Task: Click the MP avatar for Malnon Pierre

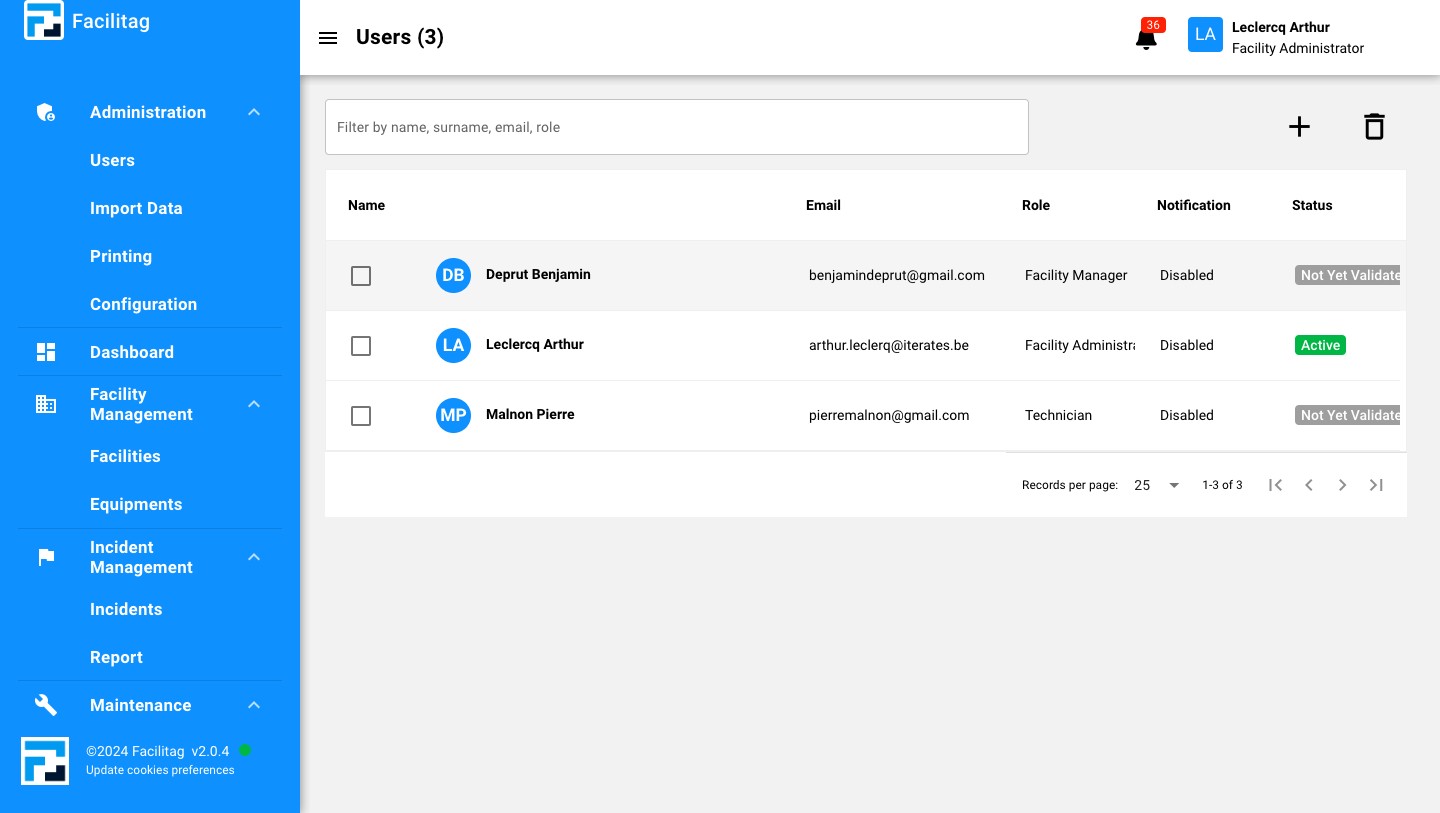Action: click(453, 415)
